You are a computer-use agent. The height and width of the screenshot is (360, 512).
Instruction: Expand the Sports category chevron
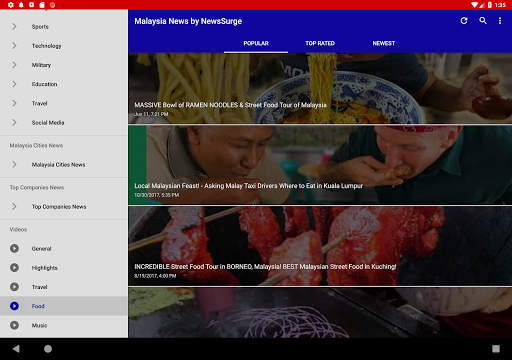click(x=14, y=26)
